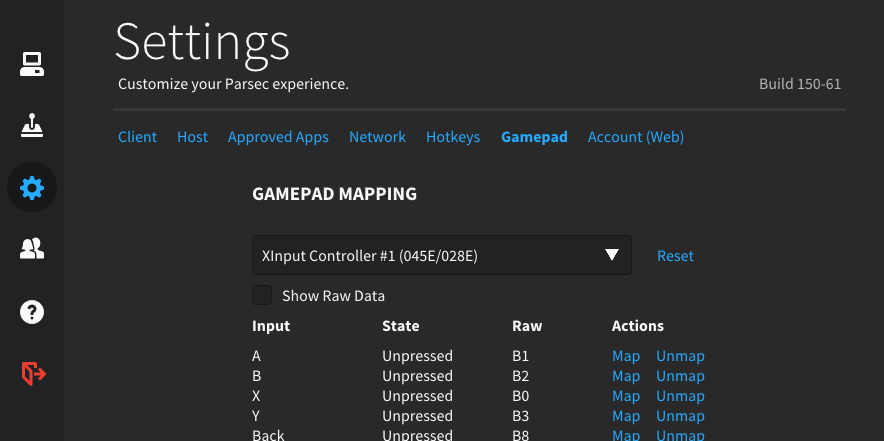Select the Hotkeys tab
The width and height of the screenshot is (884, 441).
click(453, 137)
